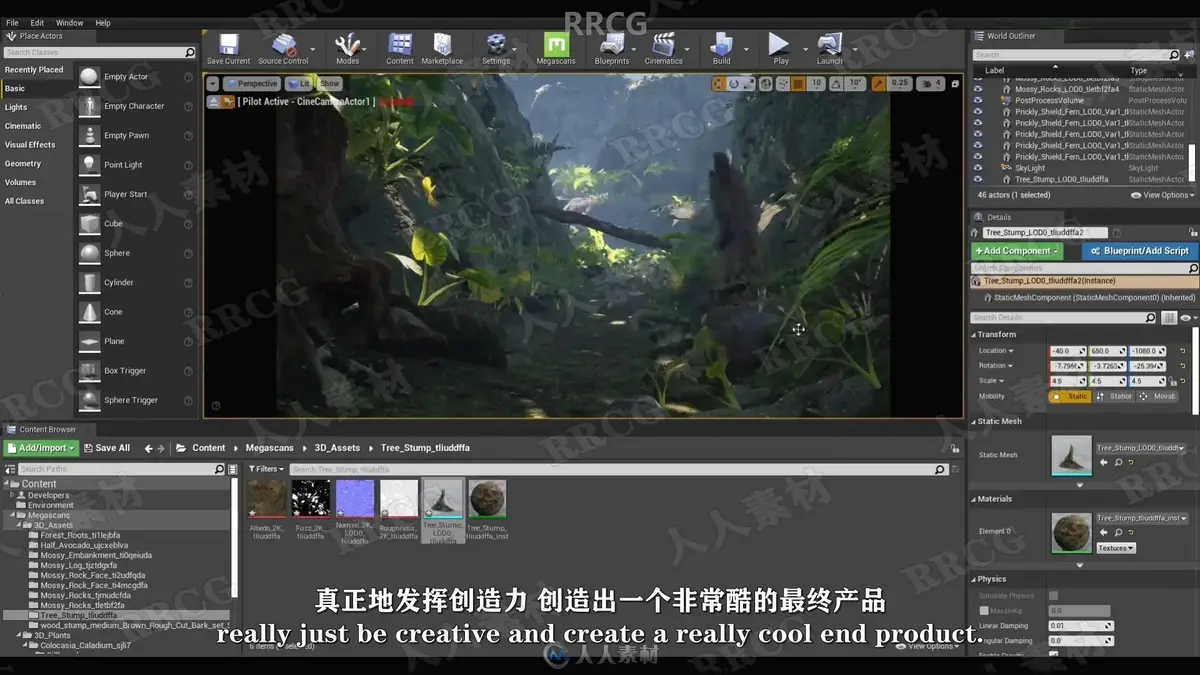Viewport: 1200px width, 675px height.
Task: Open the viewport Show menu
Action: (x=329, y=84)
